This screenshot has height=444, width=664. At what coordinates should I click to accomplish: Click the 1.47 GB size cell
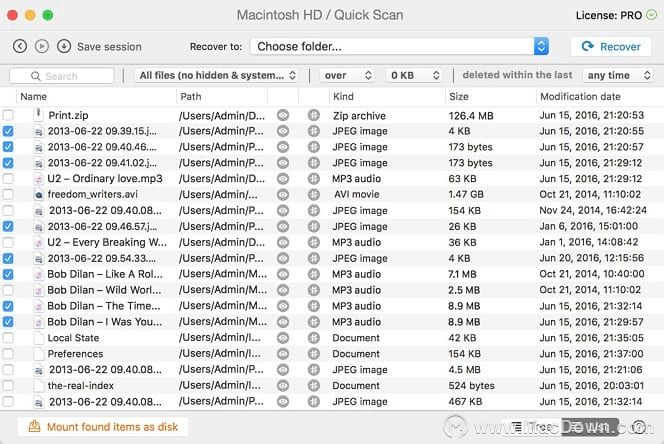[466, 194]
